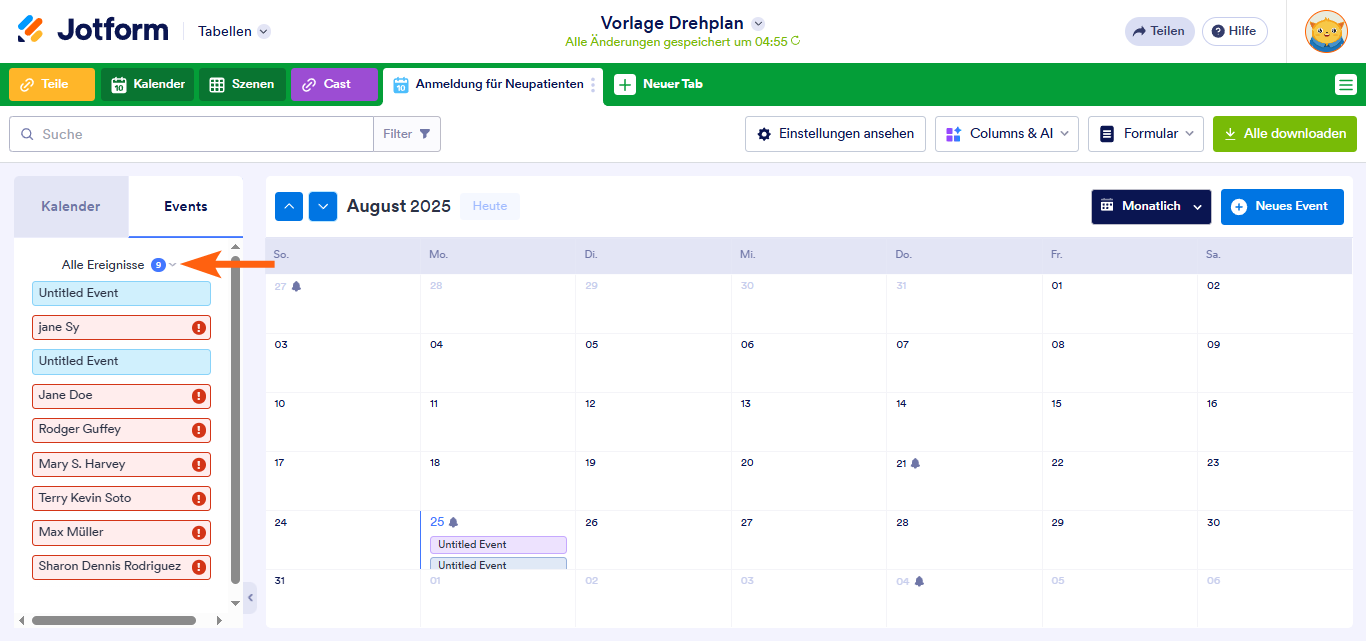Viewport: 1366px width, 641px height.
Task: Switch to the Kalender side panel tab
Action: [x=71, y=206]
